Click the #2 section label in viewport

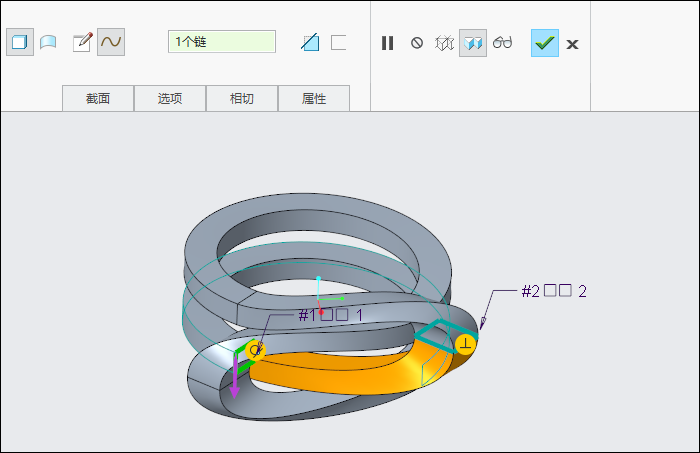point(554,291)
